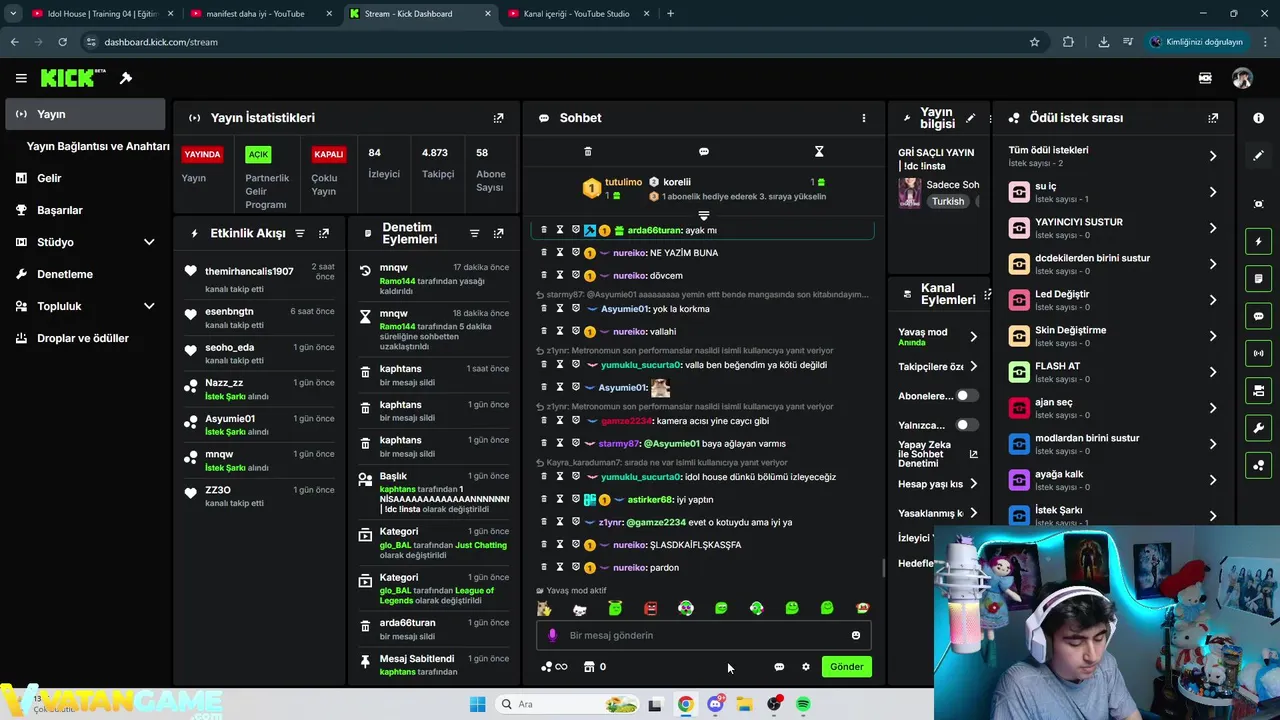Image resolution: width=1280 pixels, height=720 pixels.
Task: Click the chat bubble icon beside Gönder
Action: point(779,667)
